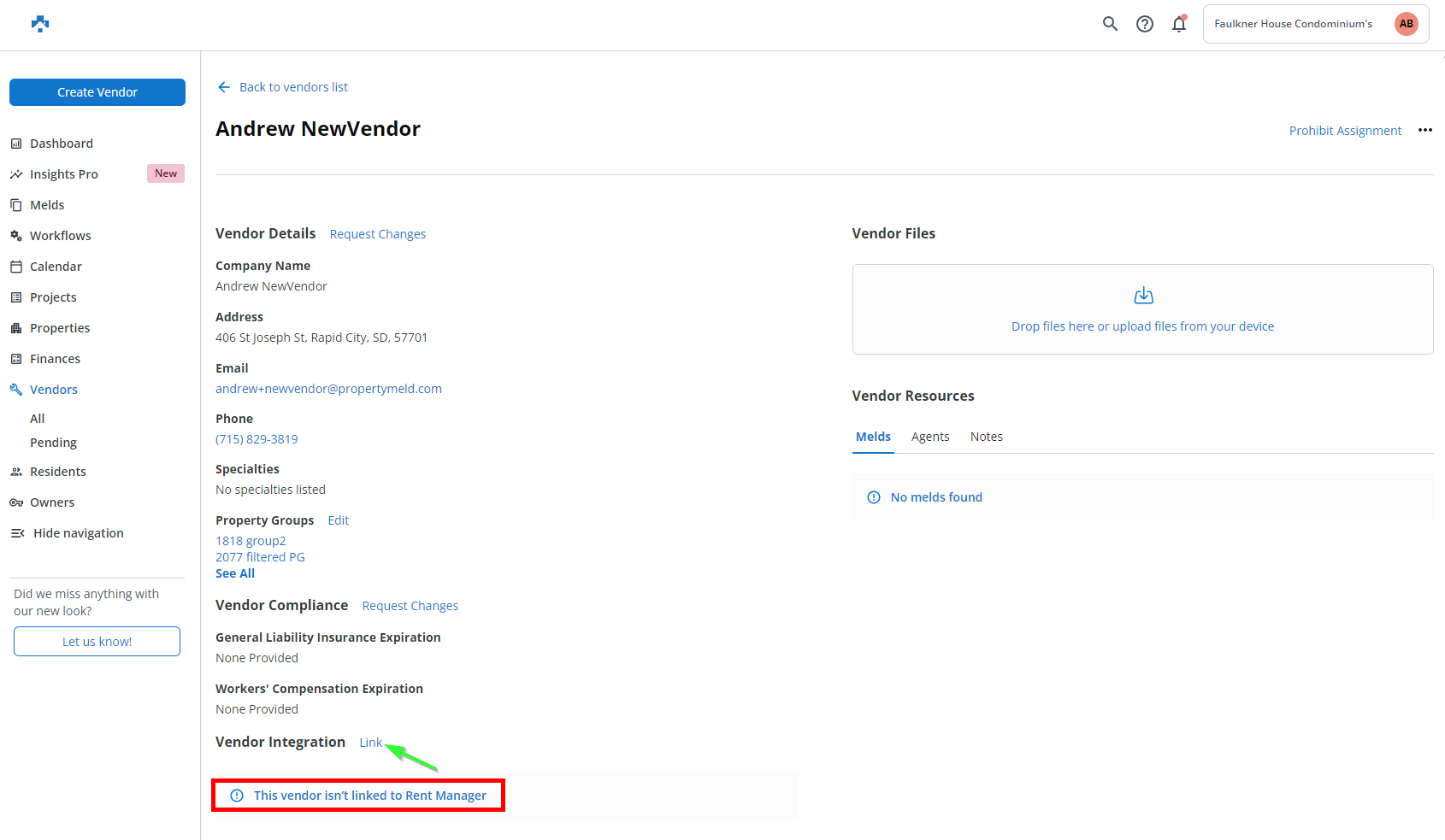1445x840 pixels.
Task: Open Dashboard in the sidebar
Action: point(62,144)
